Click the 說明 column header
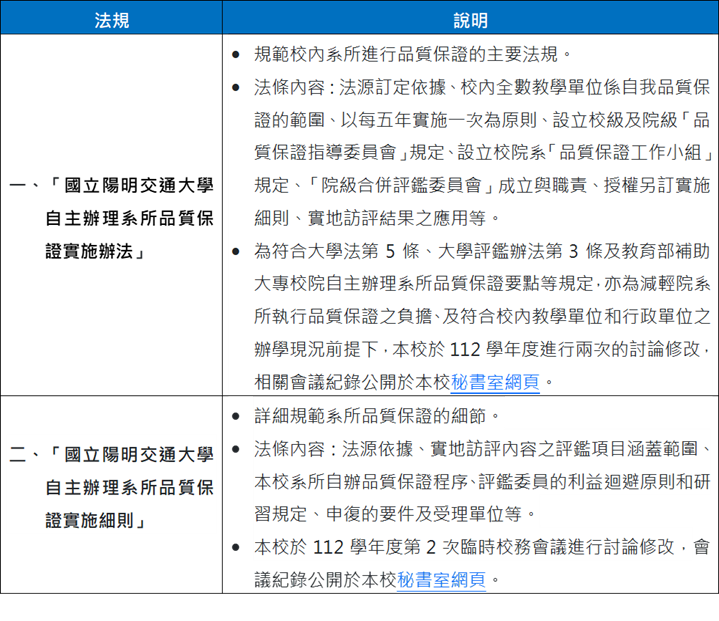 coord(470,18)
